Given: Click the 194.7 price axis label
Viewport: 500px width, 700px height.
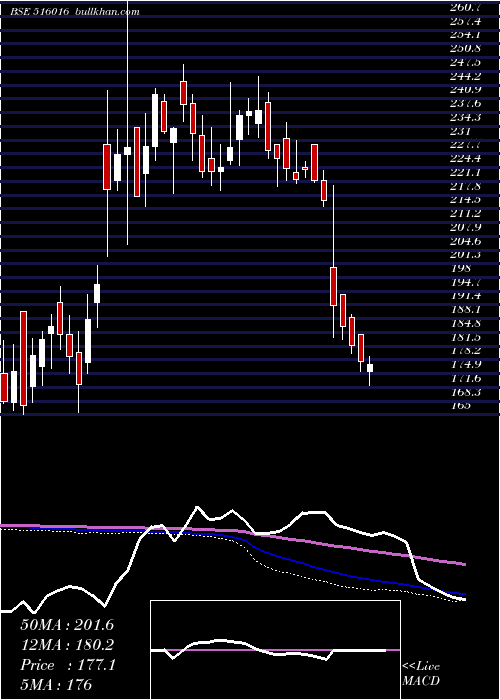Looking at the screenshot, I should coord(467,282).
